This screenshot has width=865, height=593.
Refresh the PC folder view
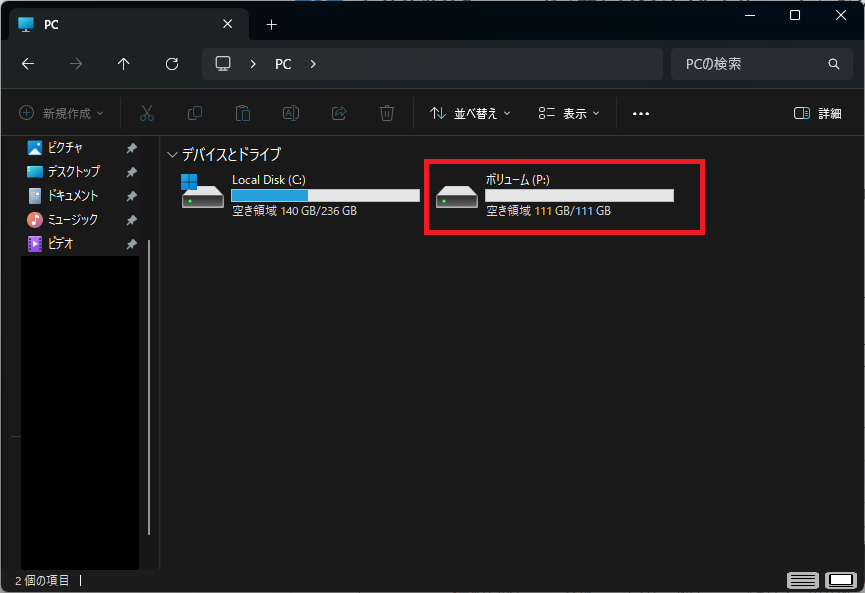point(172,64)
